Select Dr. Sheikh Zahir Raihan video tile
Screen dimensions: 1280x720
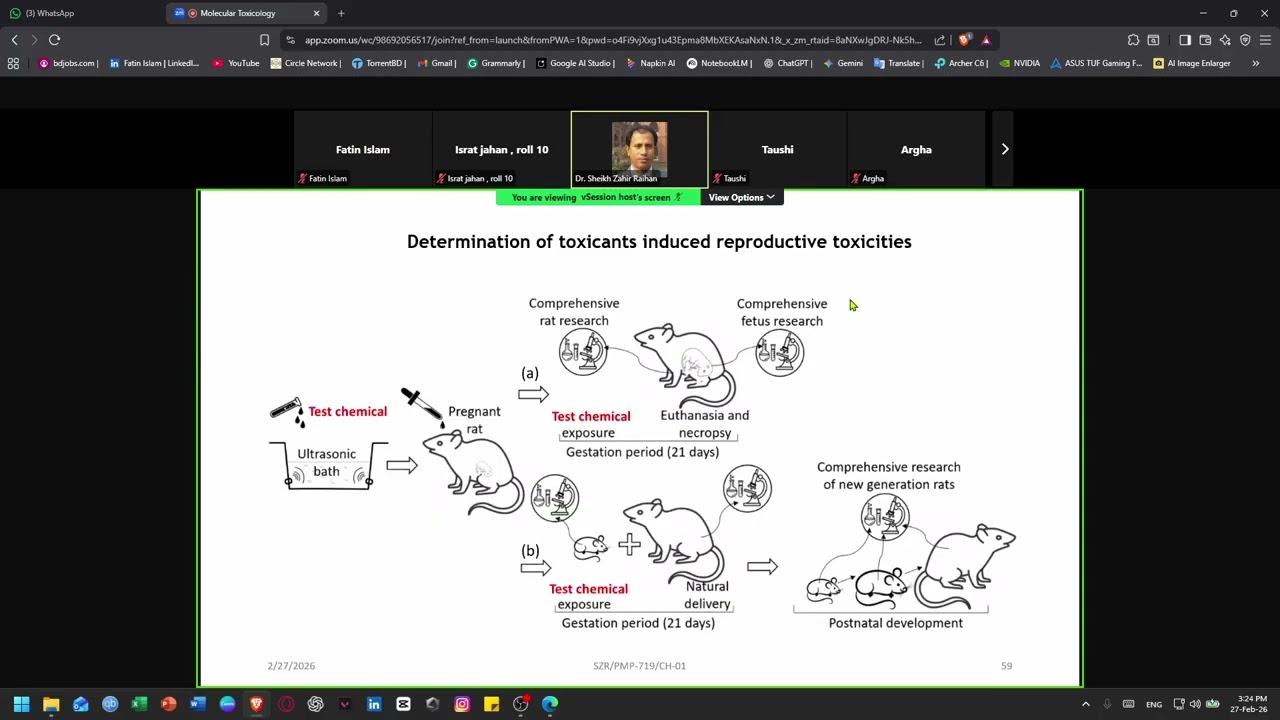click(x=639, y=149)
